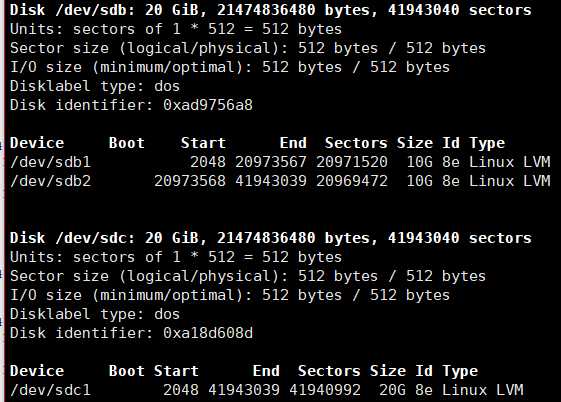
Task: Click the Disk /dev/sdb header line
Action: click(x=270, y=10)
